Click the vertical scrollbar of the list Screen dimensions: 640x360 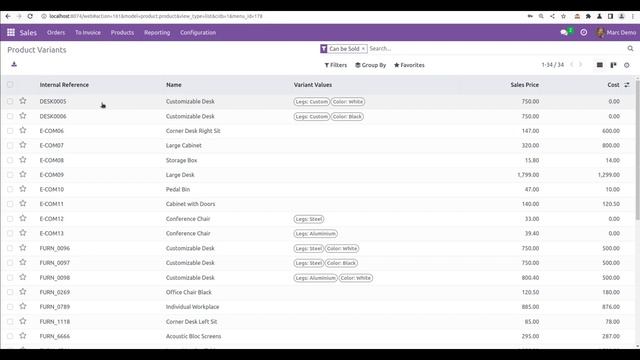coord(637,151)
